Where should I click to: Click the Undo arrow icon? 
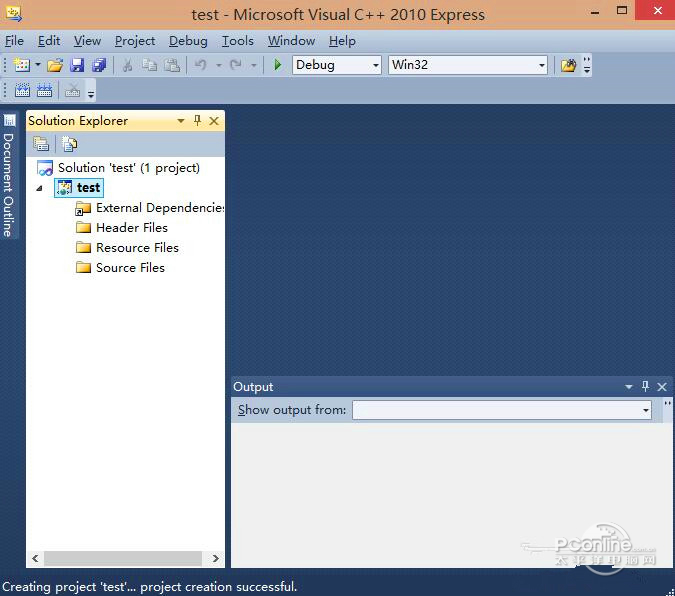pyautogui.click(x=201, y=65)
